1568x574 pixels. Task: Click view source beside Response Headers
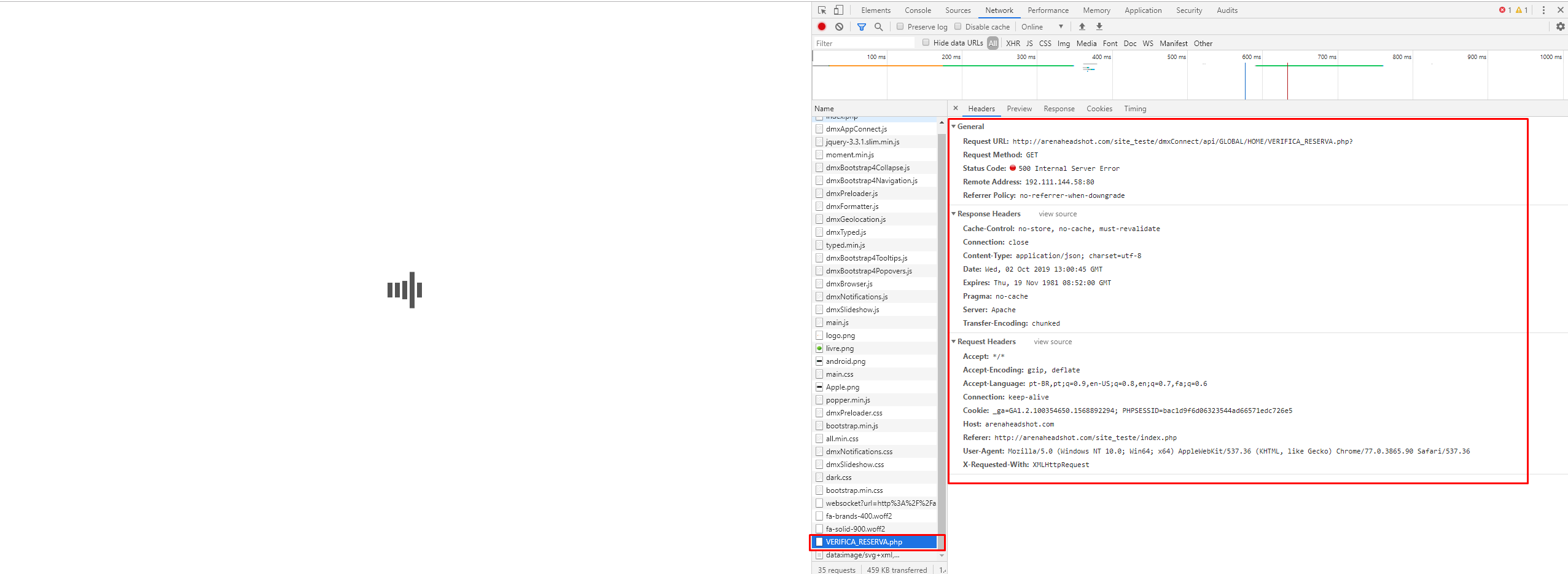coord(1058,214)
